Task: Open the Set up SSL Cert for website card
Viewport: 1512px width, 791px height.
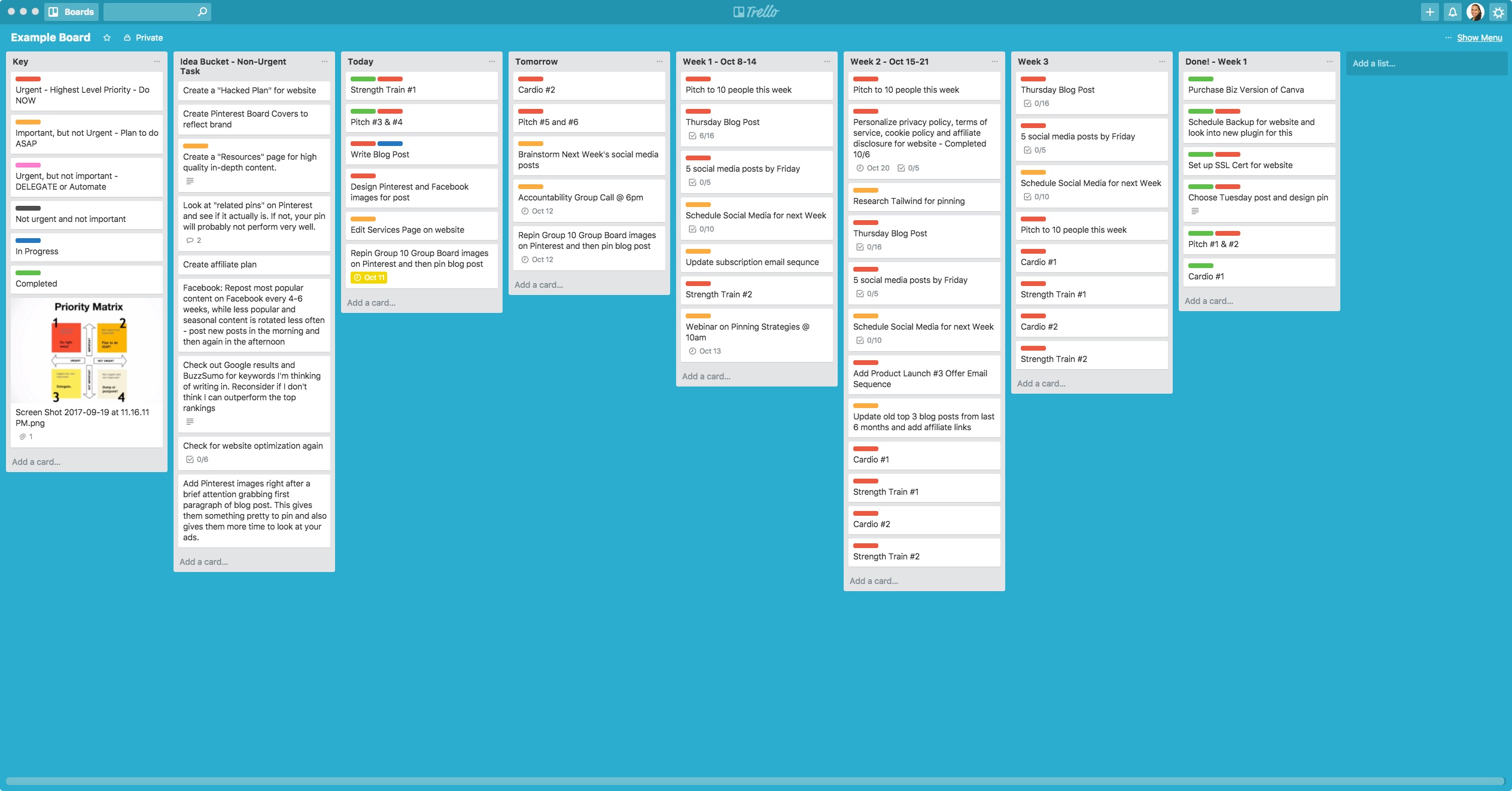Action: (1260, 161)
